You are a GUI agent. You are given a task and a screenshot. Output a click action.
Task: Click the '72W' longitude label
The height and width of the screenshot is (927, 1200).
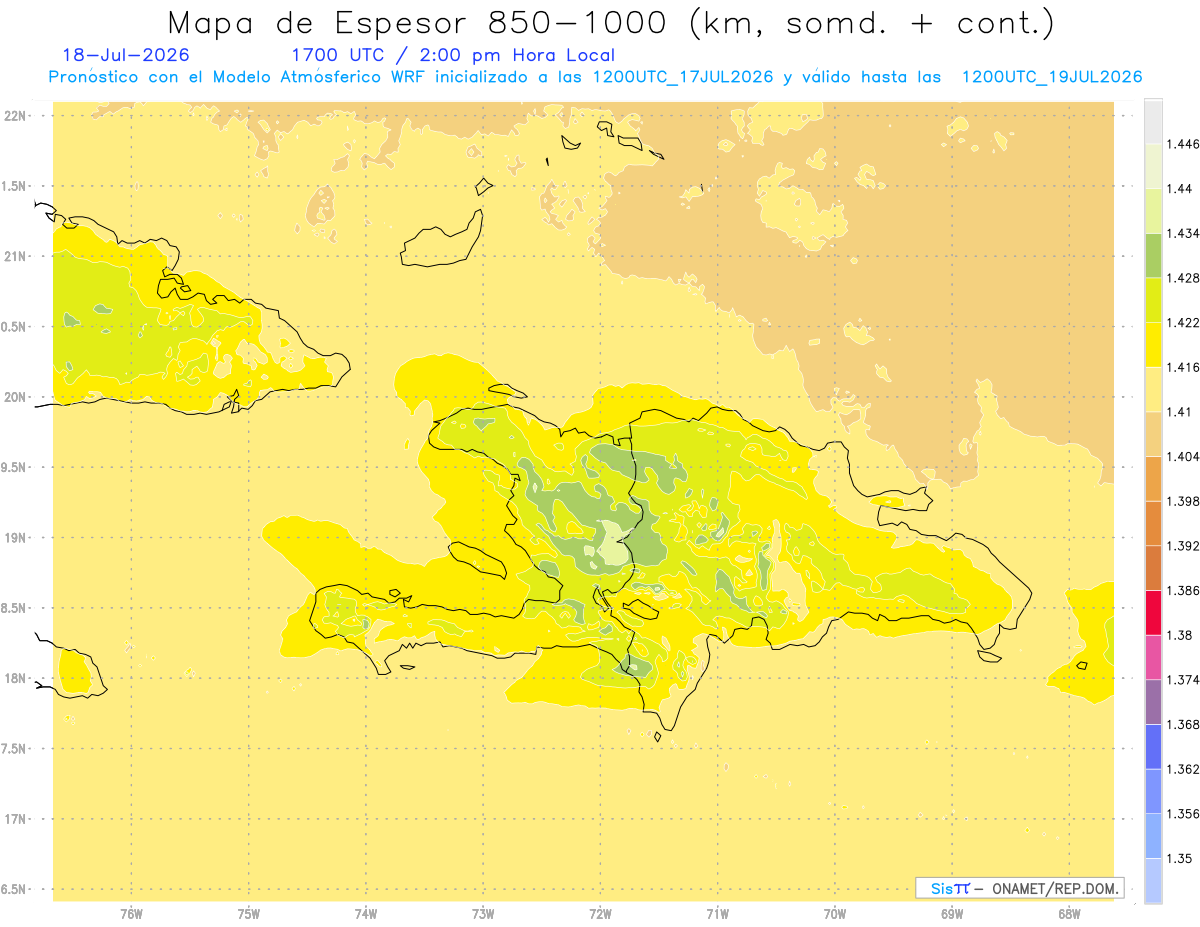[600, 914]
